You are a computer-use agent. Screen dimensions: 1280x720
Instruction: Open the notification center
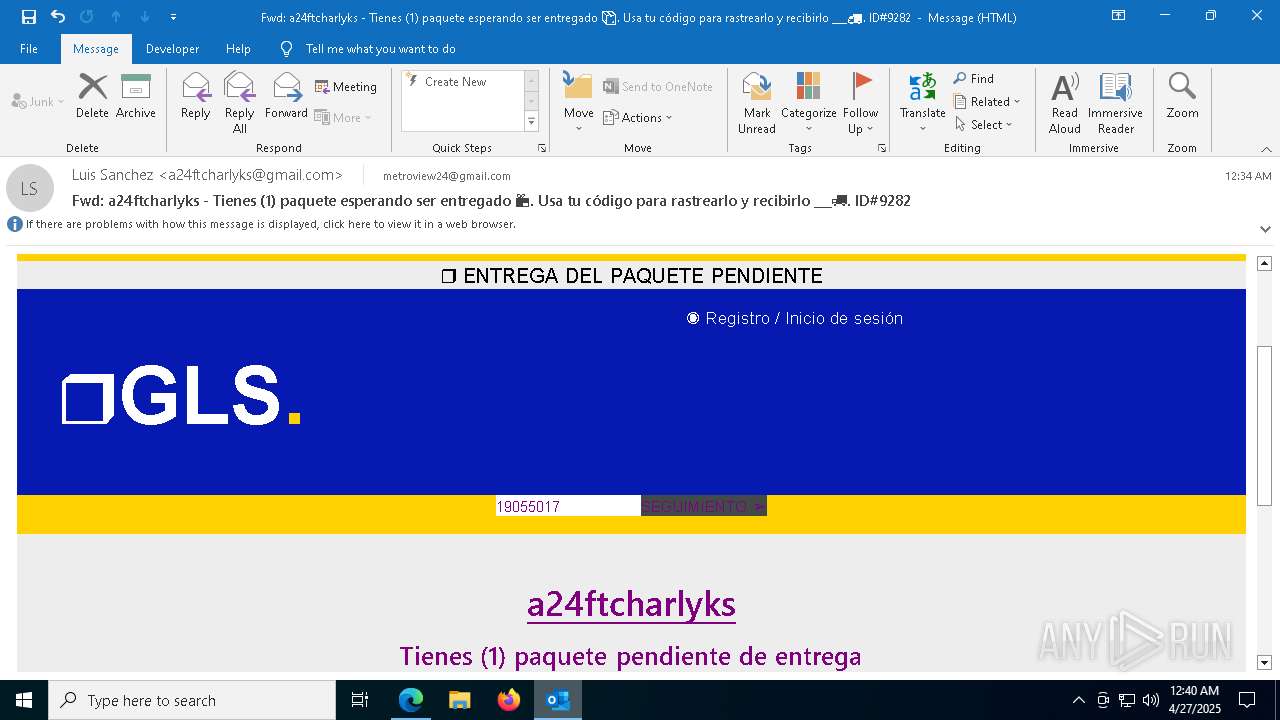[x=1247, y=700]
